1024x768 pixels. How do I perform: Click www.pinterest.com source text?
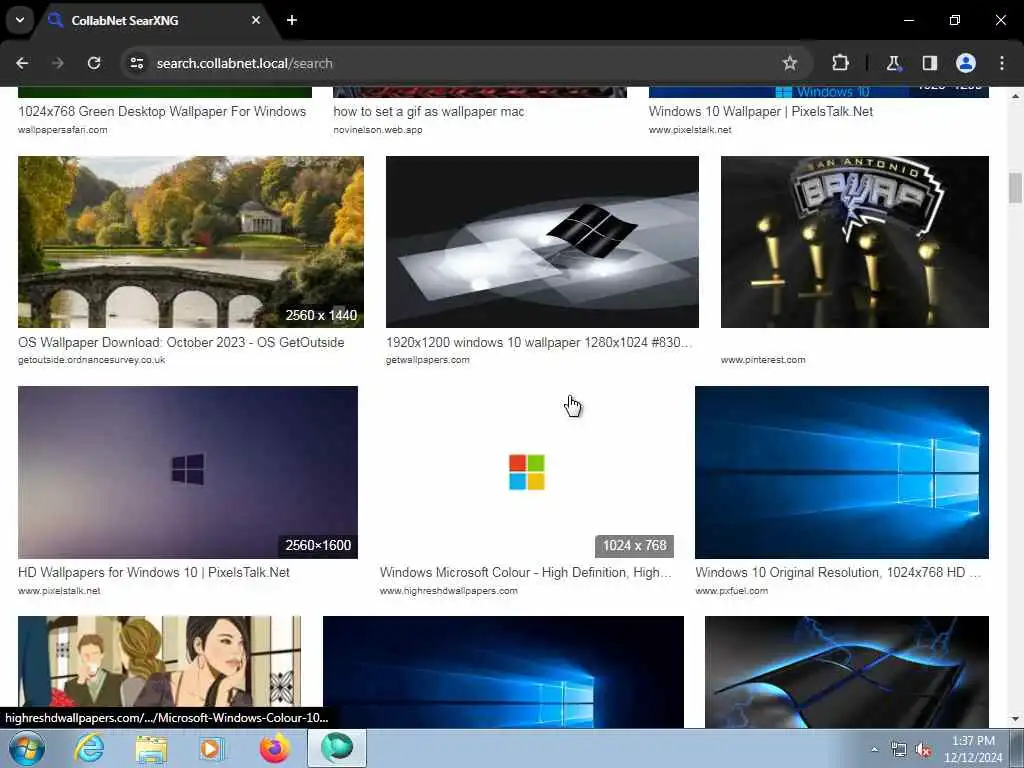pos(763,360)
